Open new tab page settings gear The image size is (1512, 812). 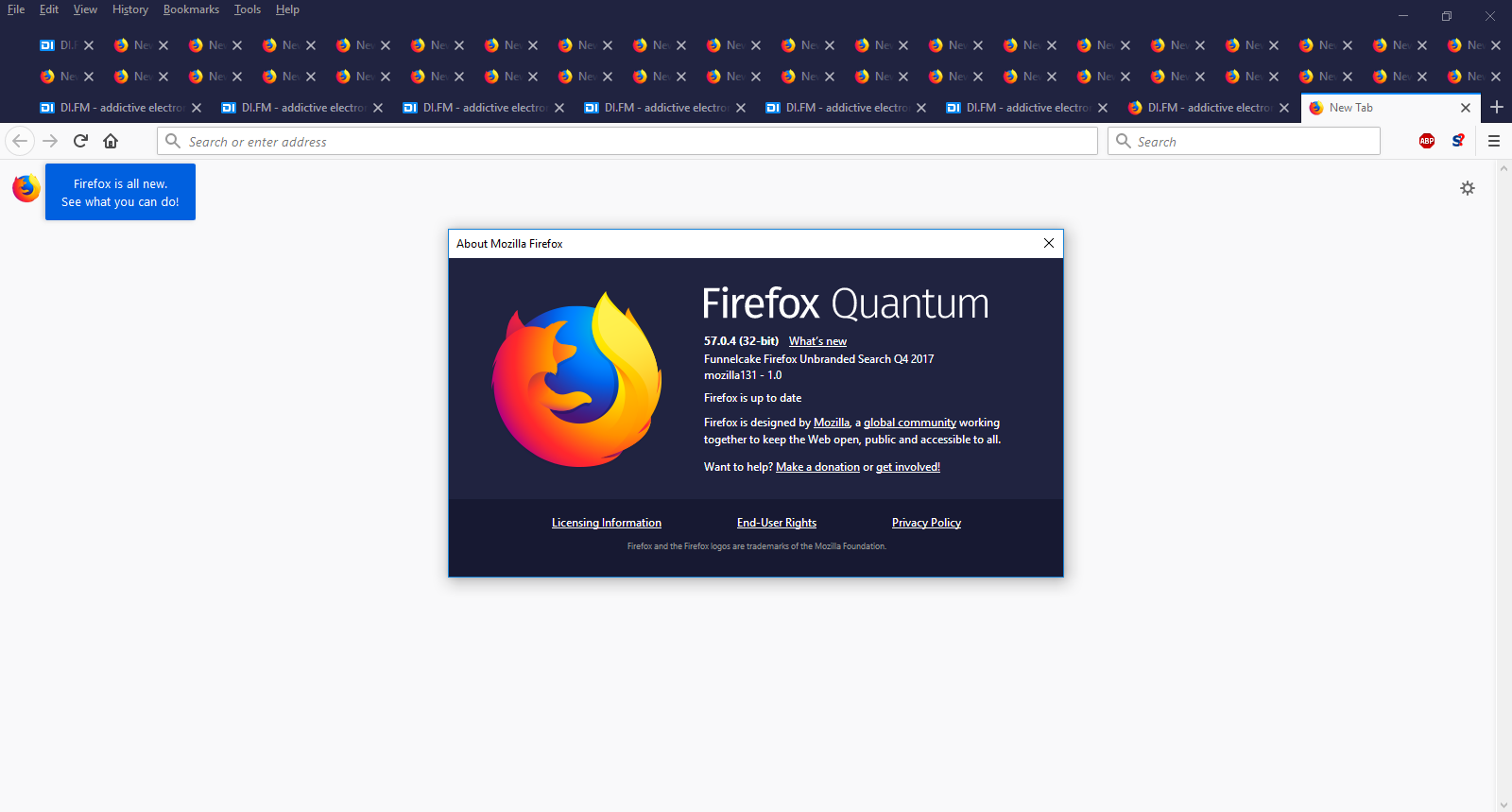point(1468,188)
